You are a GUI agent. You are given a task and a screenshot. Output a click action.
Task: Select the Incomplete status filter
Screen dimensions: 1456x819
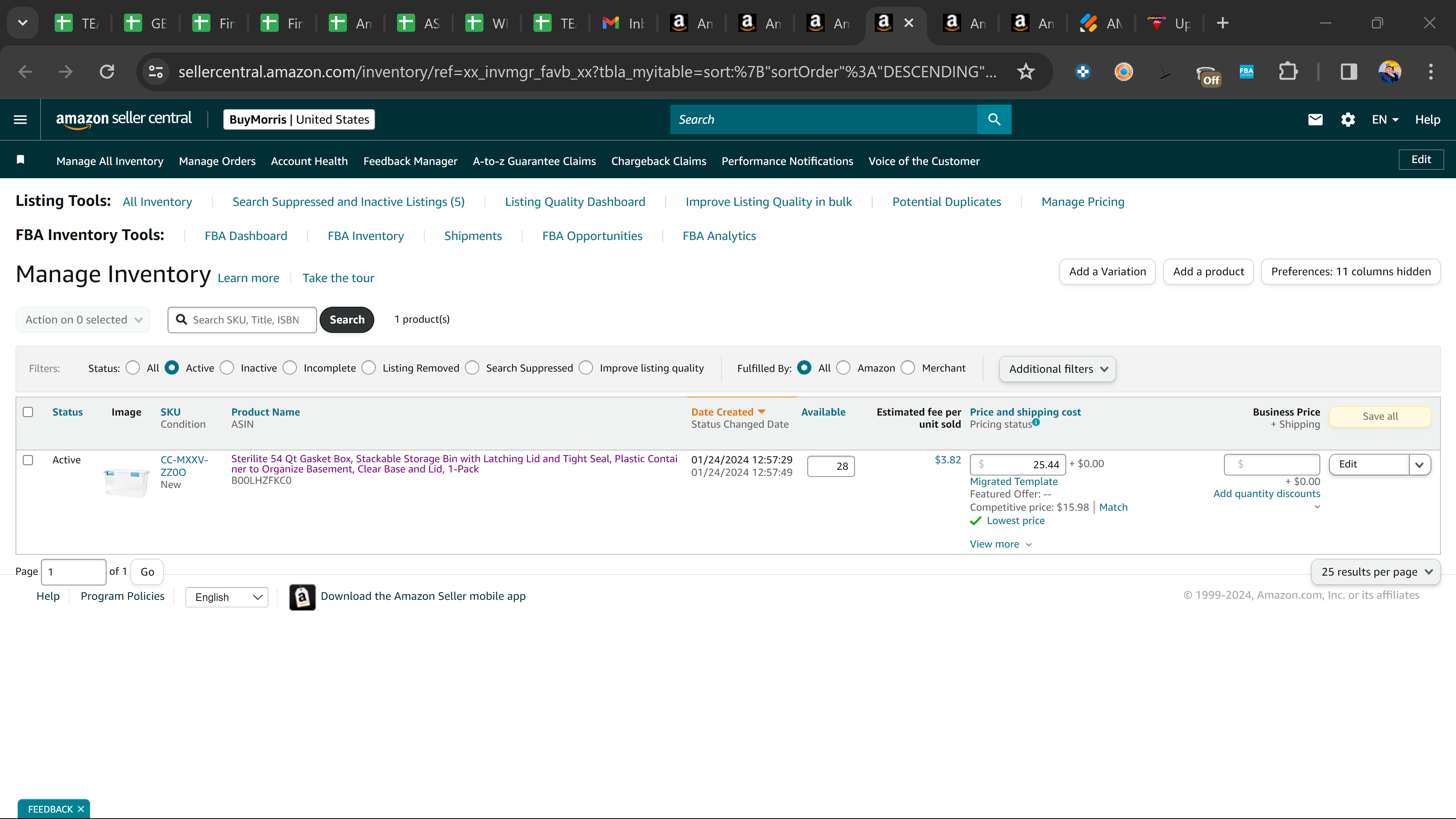290,368
